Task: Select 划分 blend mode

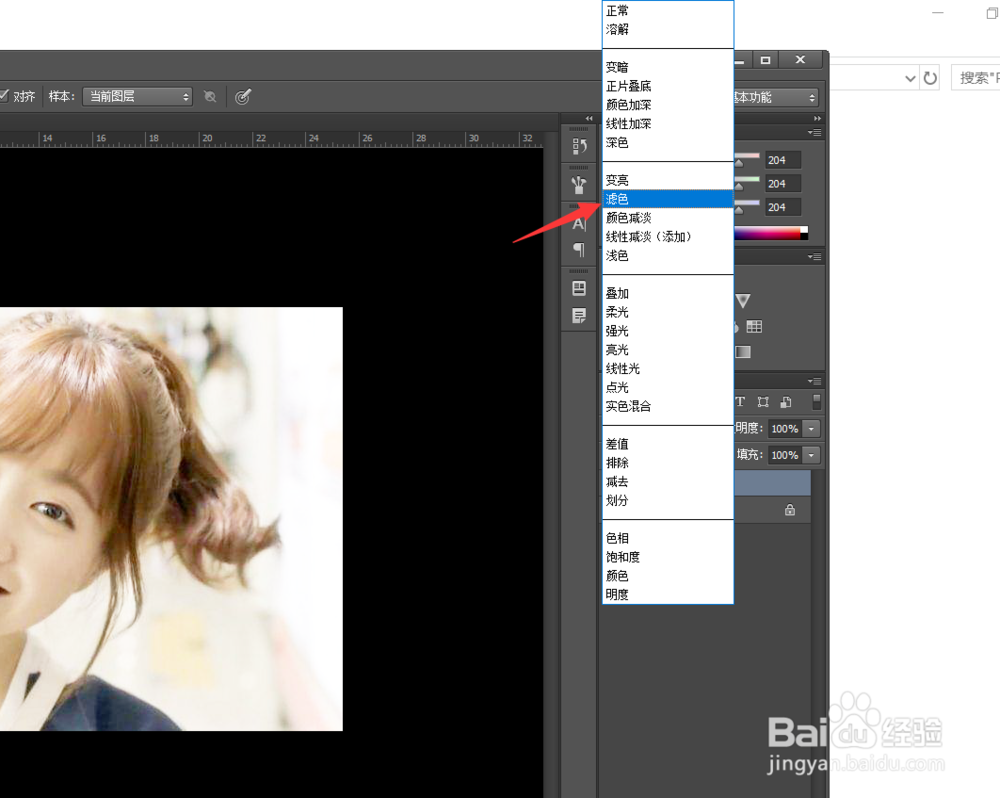Action: [668, 500]
